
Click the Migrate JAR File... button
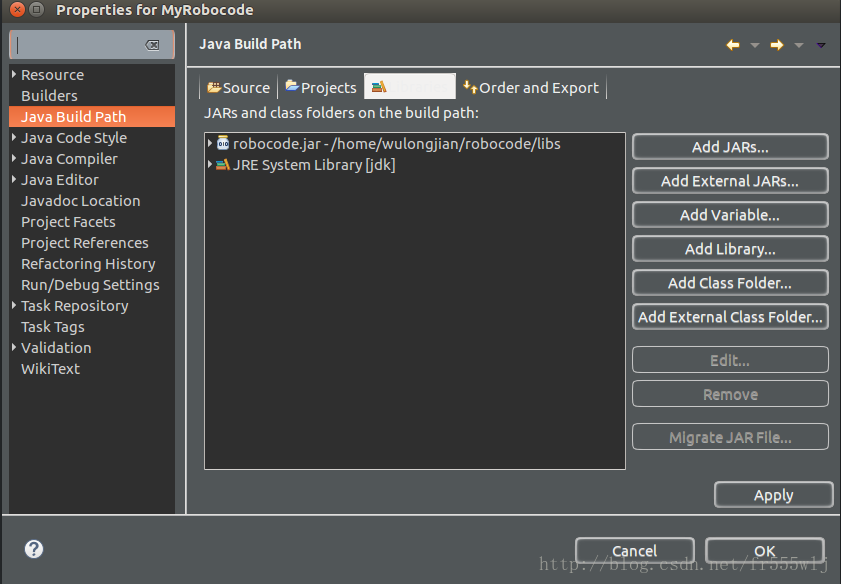tap(730, 437)
